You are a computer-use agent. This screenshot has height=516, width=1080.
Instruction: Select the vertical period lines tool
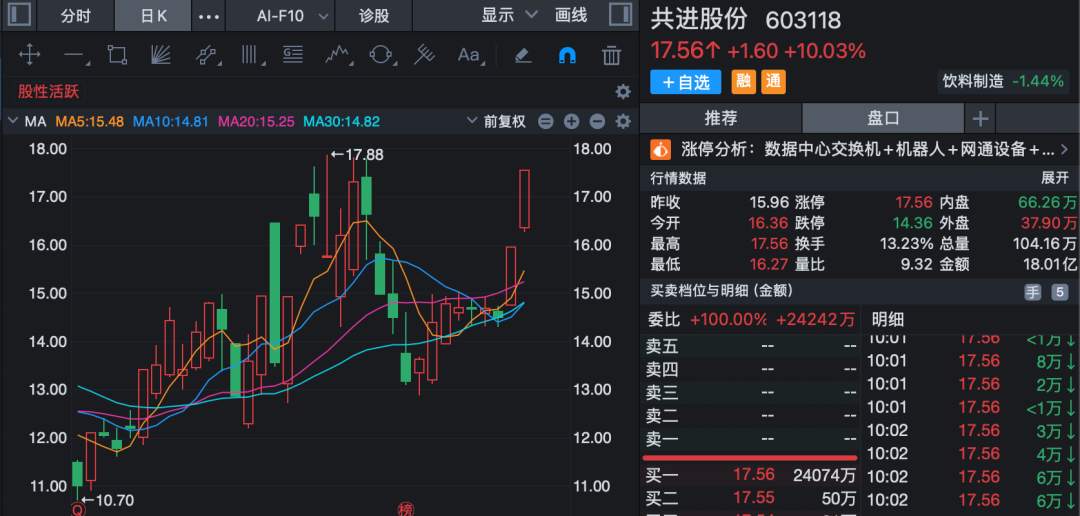(251, 54)
